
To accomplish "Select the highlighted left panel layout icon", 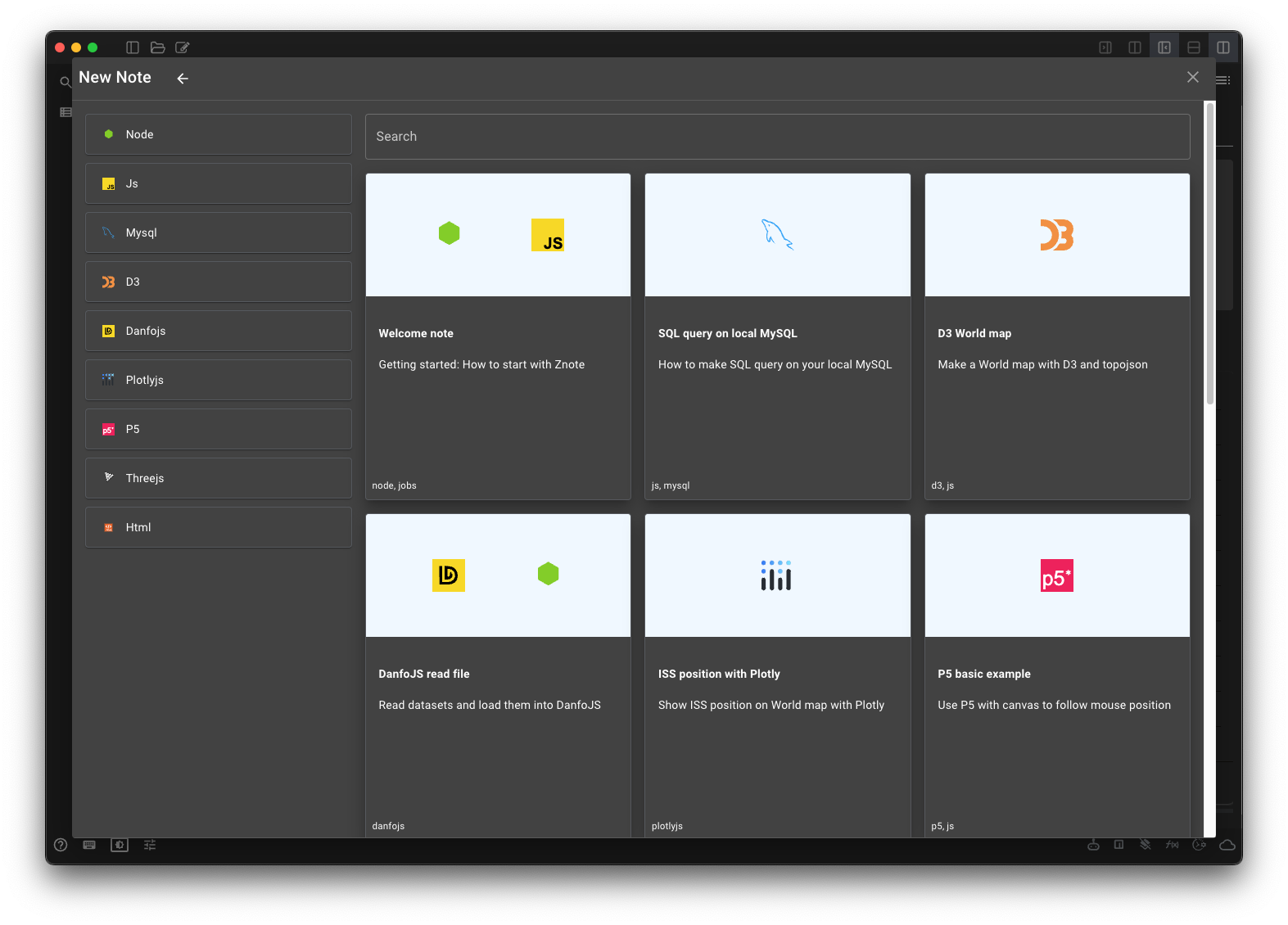I will click(x=1164, y=47).
